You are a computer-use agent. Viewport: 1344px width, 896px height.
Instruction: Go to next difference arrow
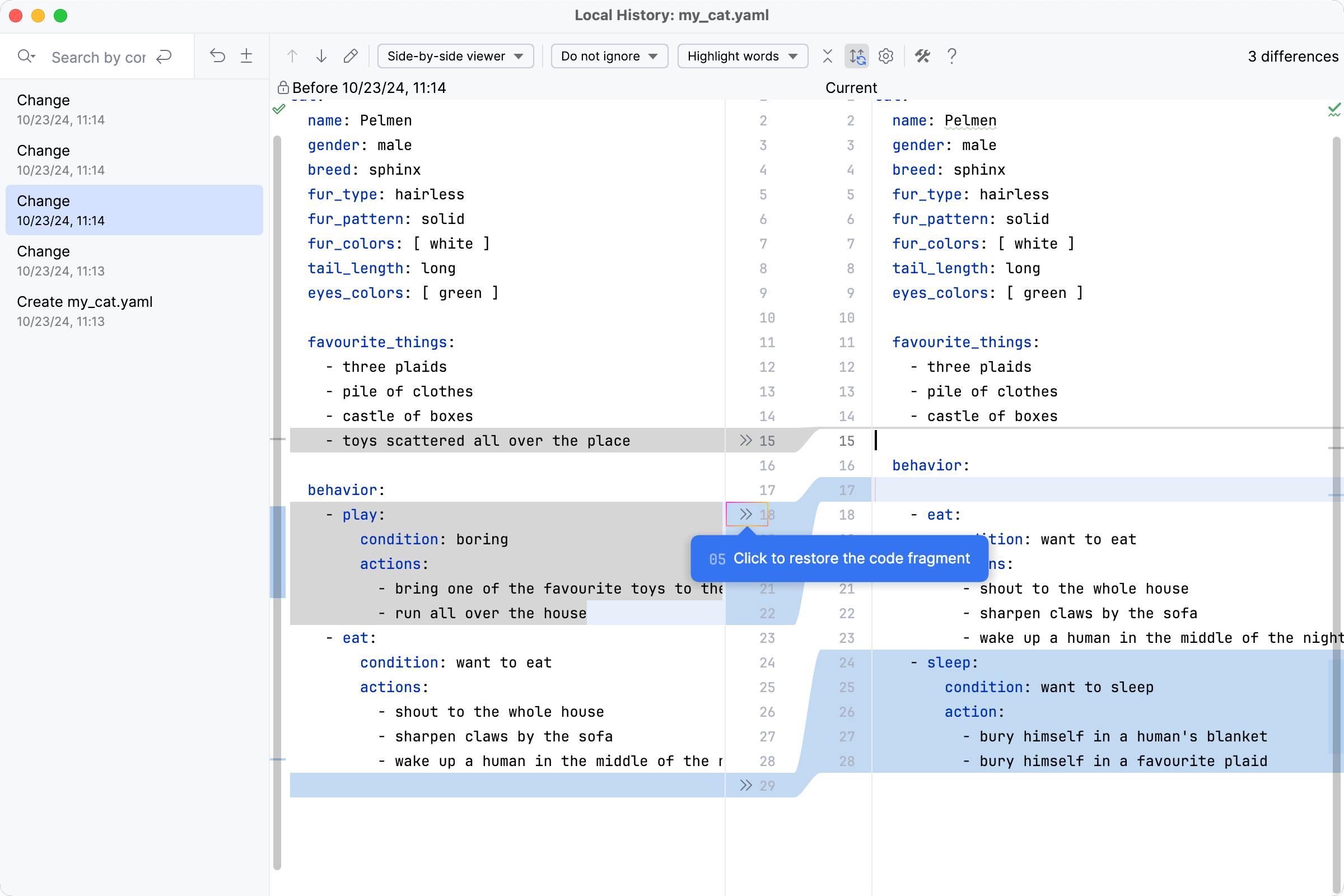click(x=321, y=56)
